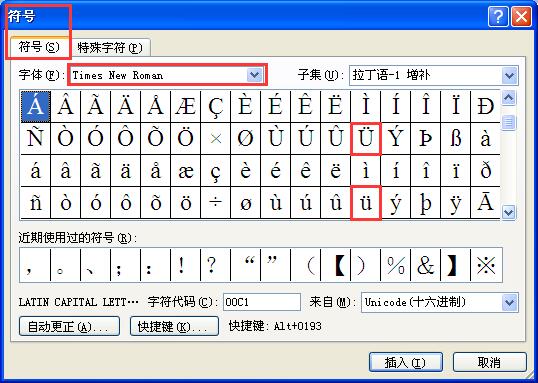Viewport: 538px width, 383px height.
Task: Select the Ā macron symbol
Action: (486, 203)
